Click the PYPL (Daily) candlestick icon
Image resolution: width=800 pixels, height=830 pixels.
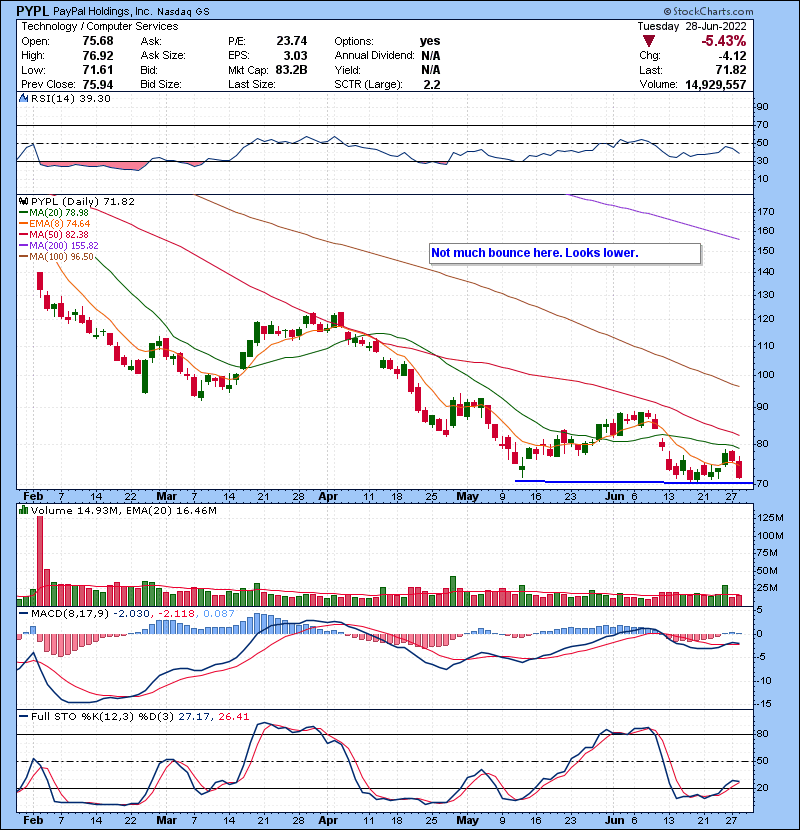pos(23,202)
